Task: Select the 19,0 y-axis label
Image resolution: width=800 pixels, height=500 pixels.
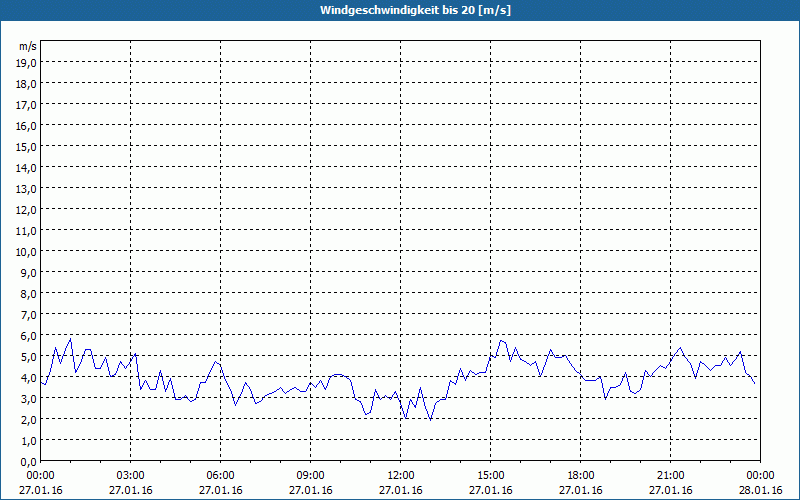Action: point(26,62)
